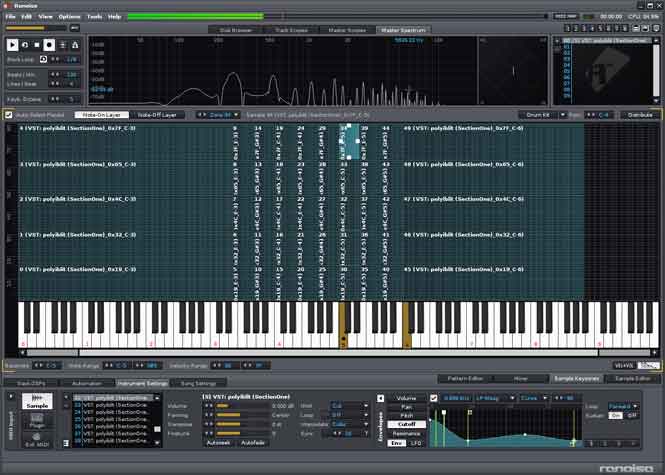Open the Tools menu
Image resolution: width=665 pixels, height=475 pixels.
pyautogui.click(x=94, y=17)
